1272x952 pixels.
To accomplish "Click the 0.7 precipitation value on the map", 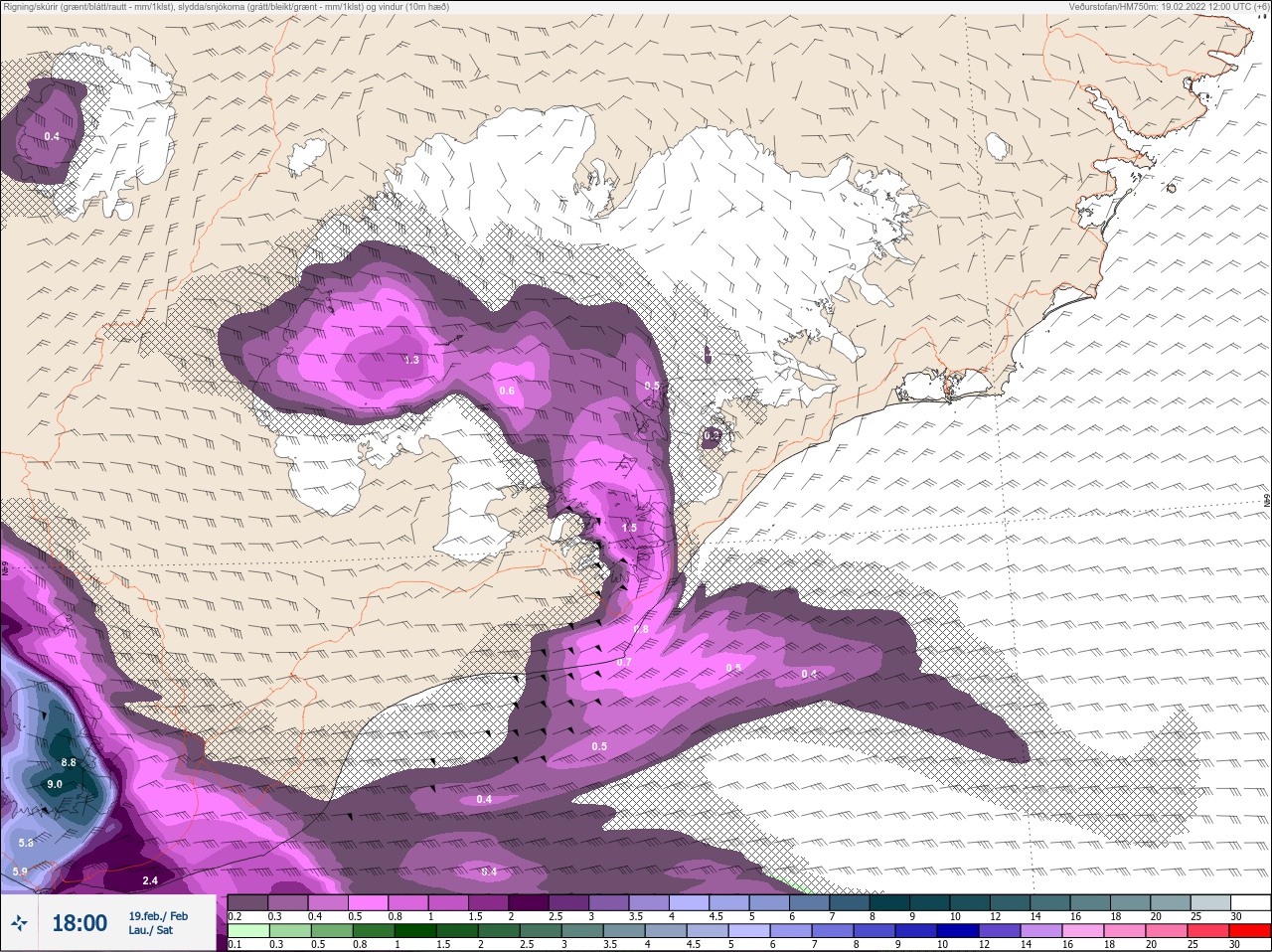I will coord(624,662).
